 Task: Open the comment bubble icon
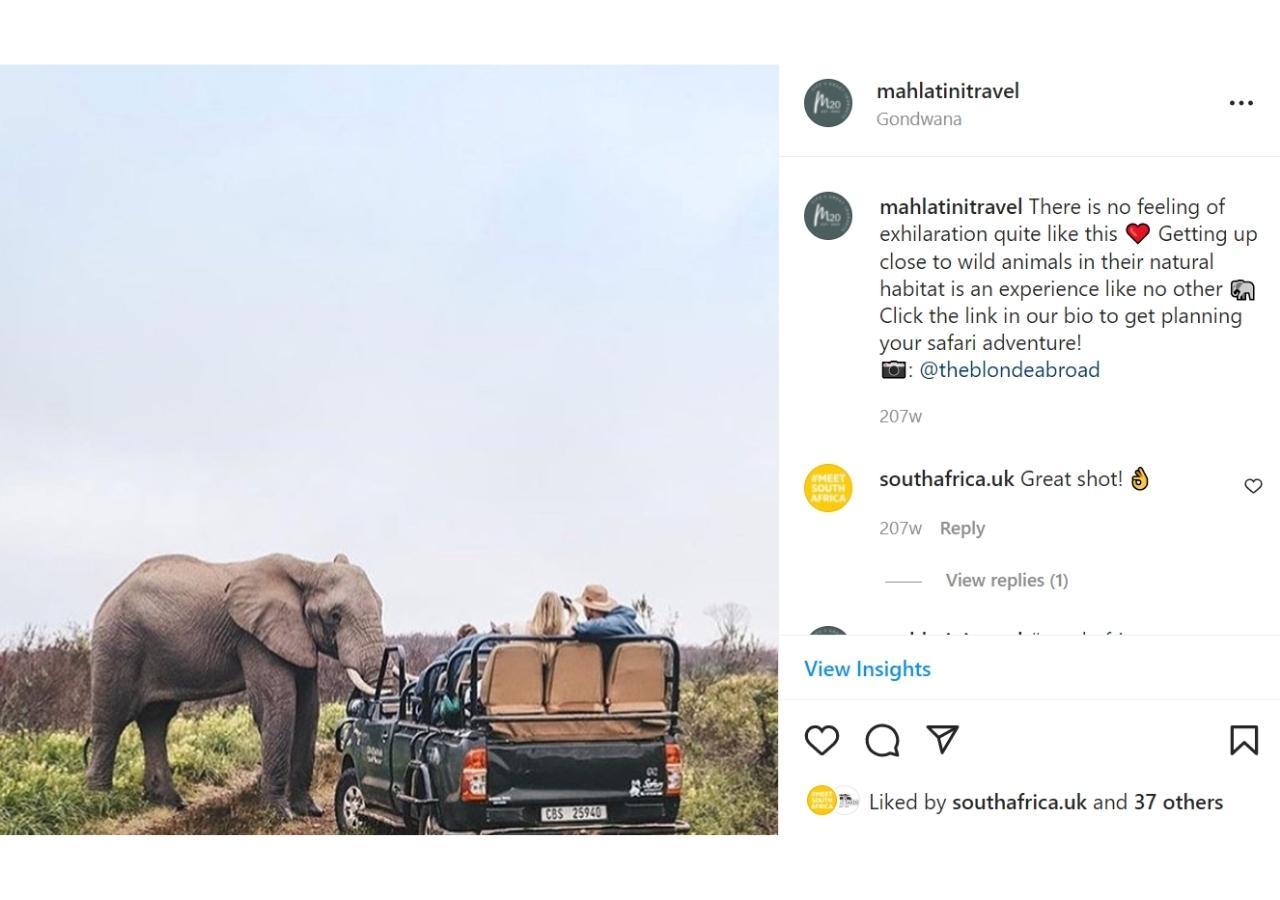click(882, 741)
